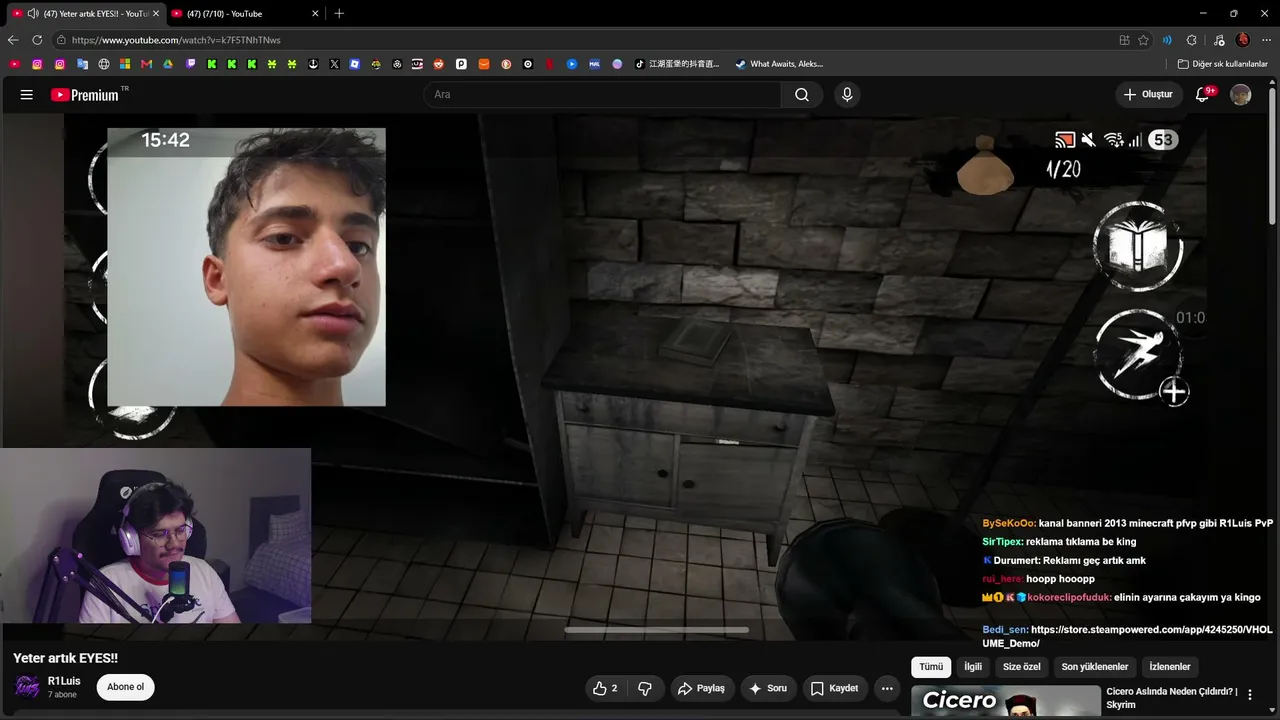Viewport: 1280px width, 720px height.
Task: Start voice search with the microphone
Action: (847, 95)
